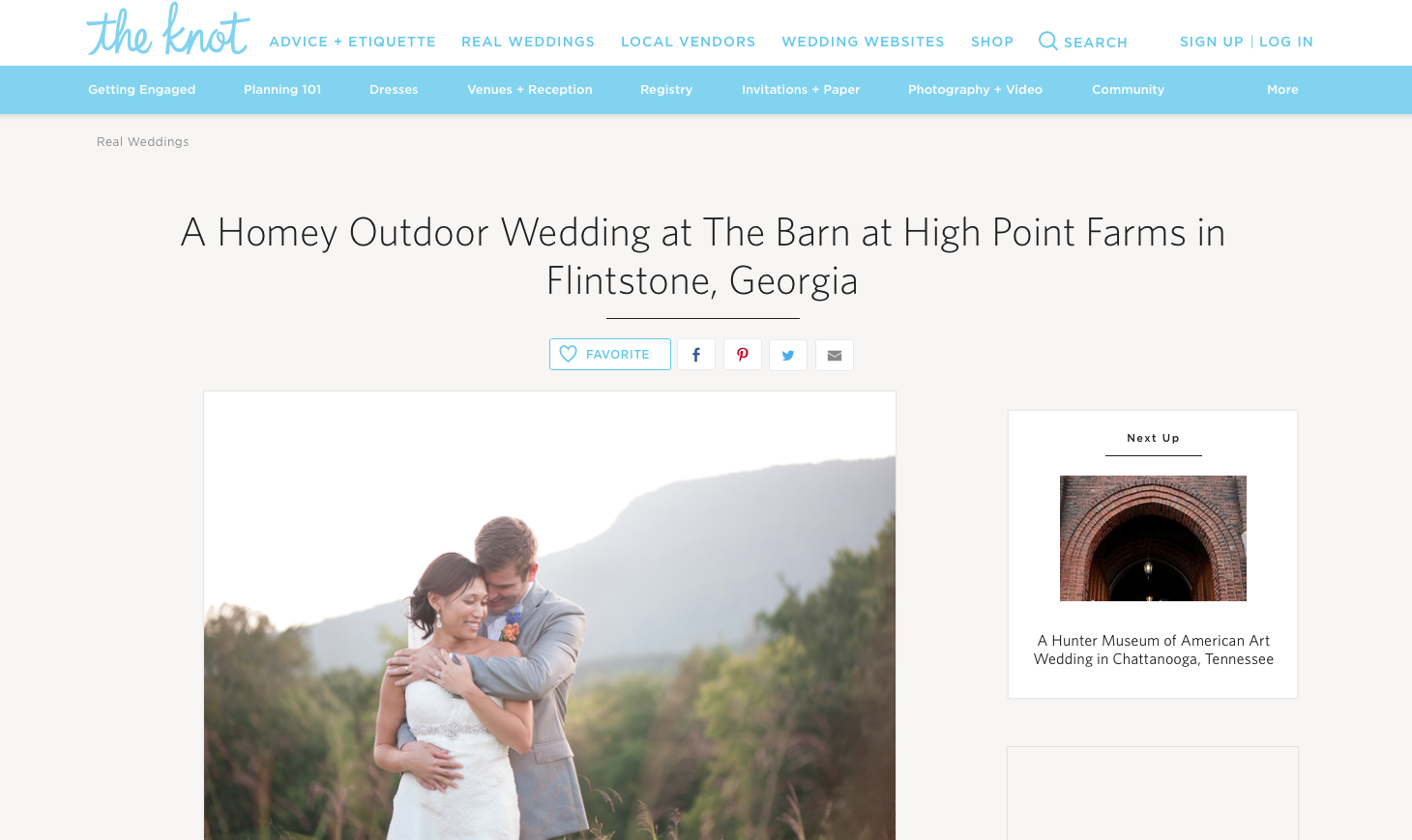Image resolution: width=1412 pixels, height=840 pixels.
Task: Open Venues + Reception category
Action: [530, 90]
